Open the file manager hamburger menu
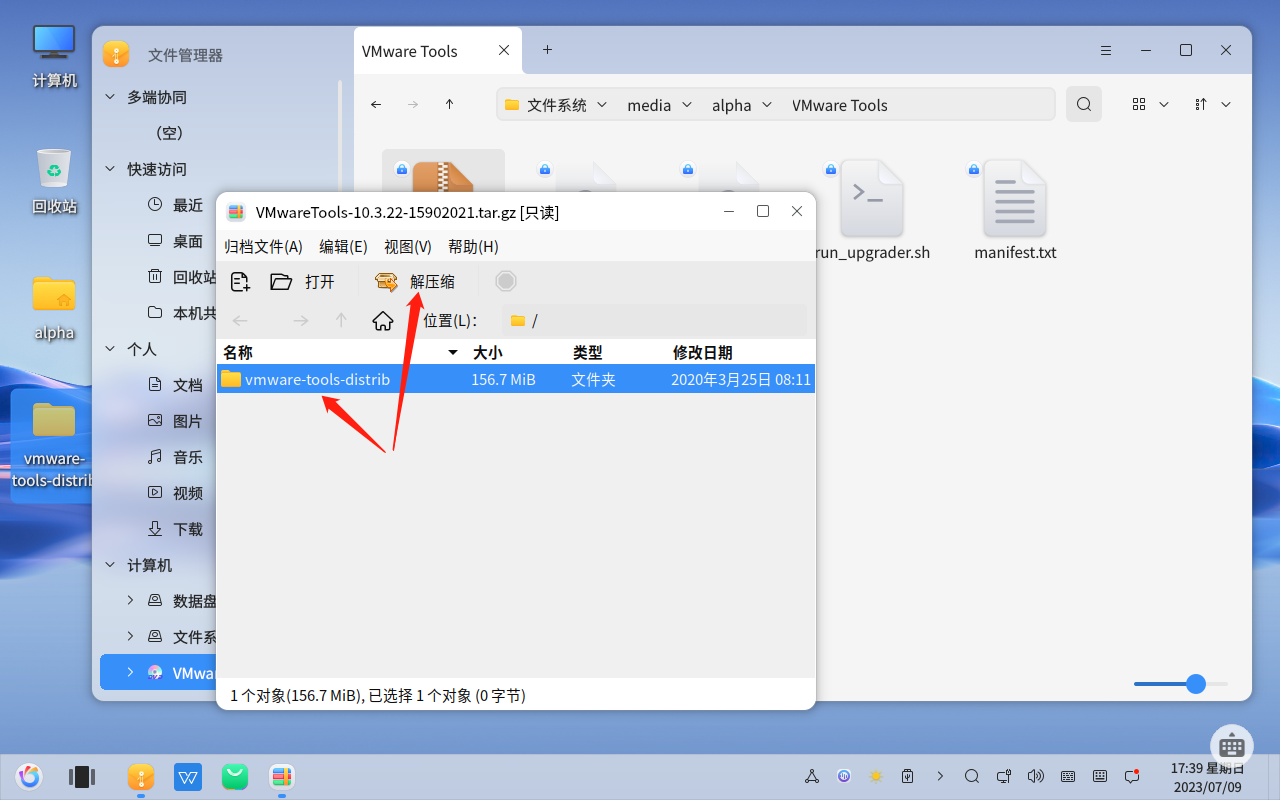This screenshot has height=800, width=1280. (1106, 50)
